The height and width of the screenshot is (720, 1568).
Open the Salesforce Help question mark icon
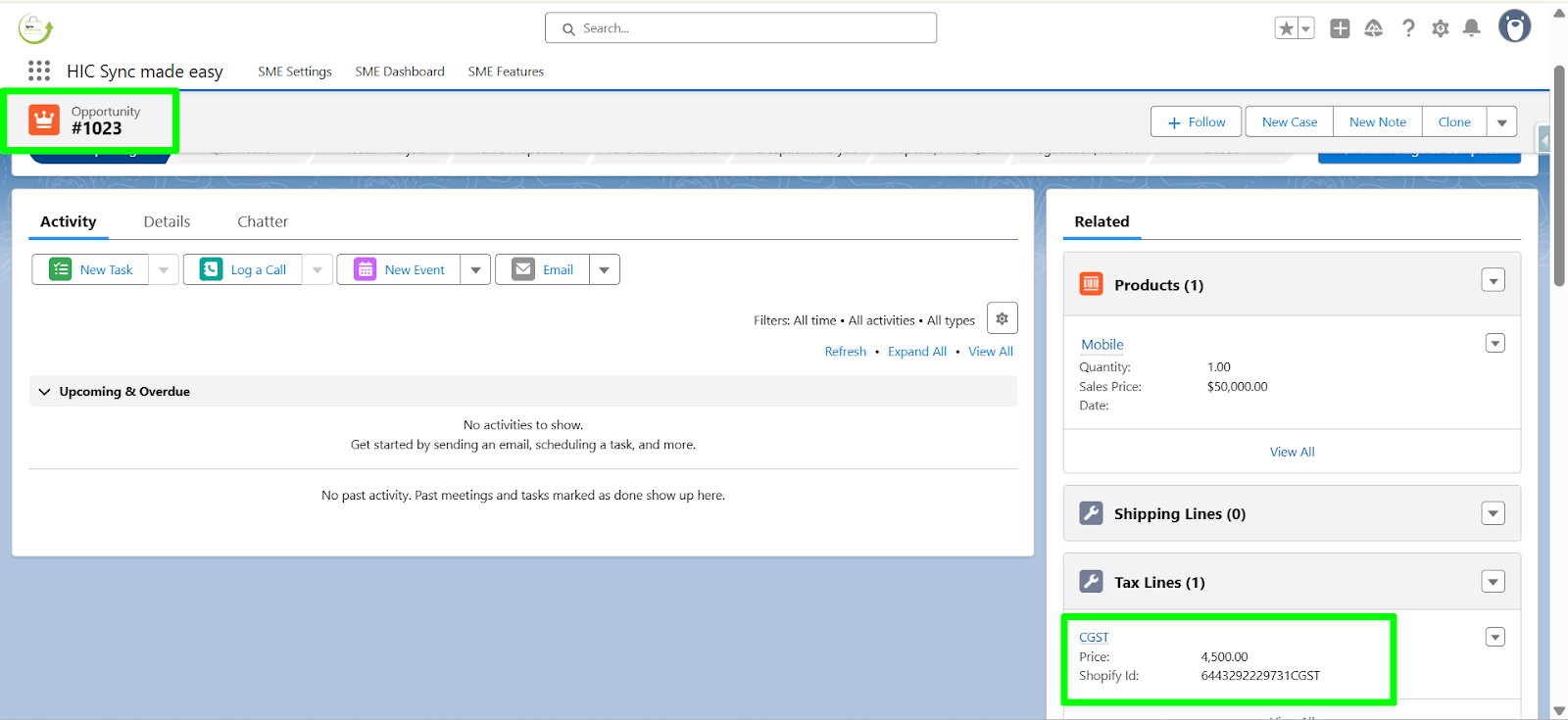pyautogui.click(x=1408, y=28)
